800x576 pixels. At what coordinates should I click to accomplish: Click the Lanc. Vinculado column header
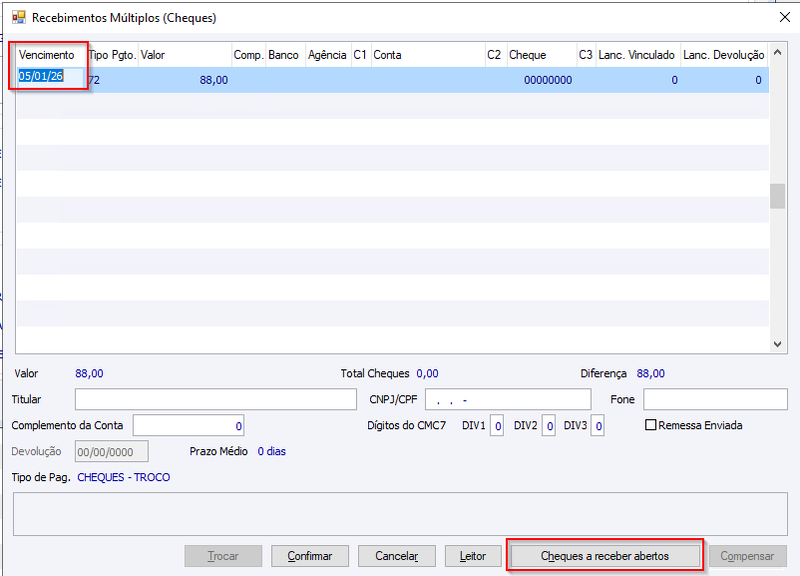pos(637,55)
